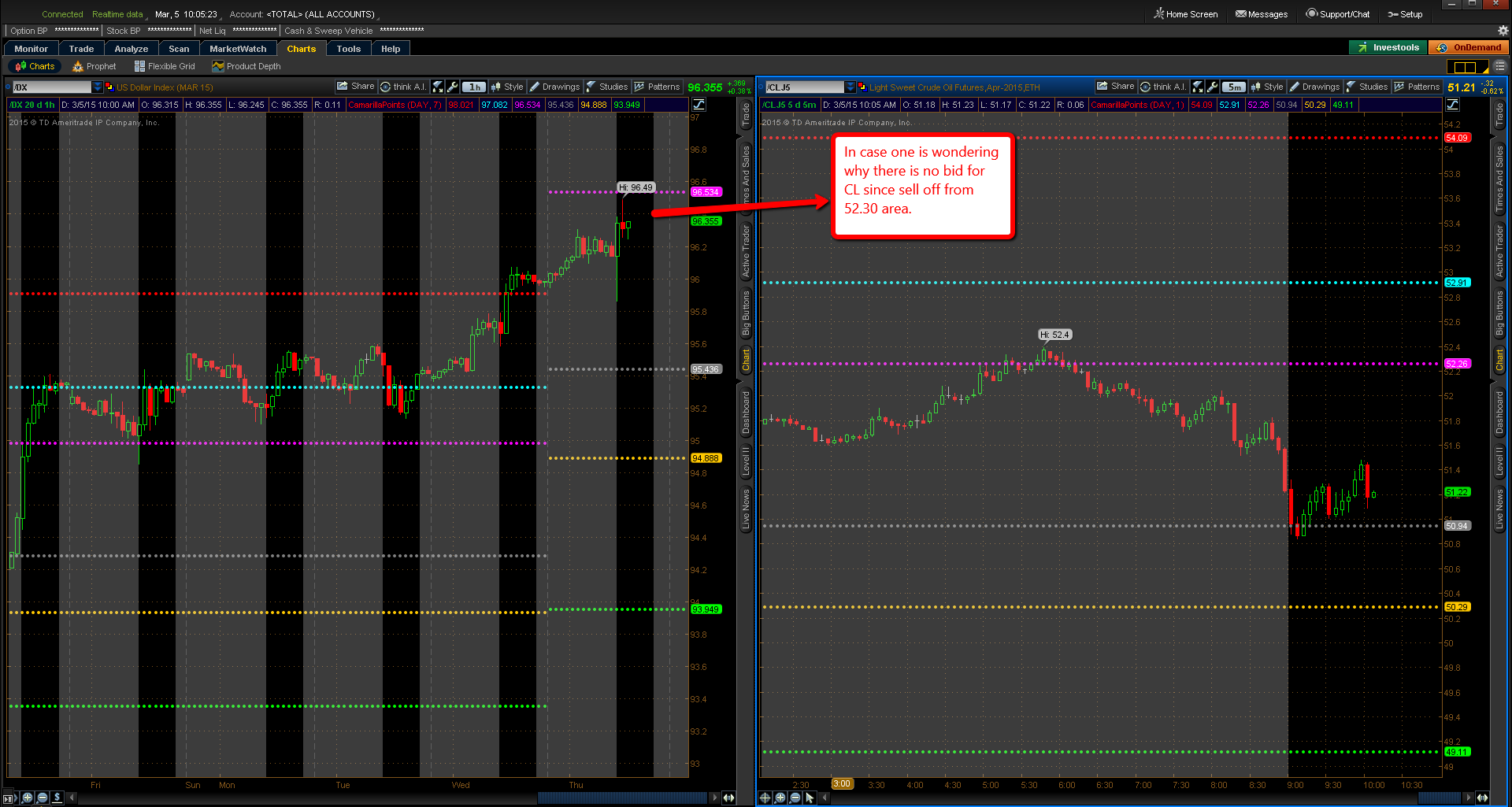Open Support/Chat
The width and height of the screenshot is (1512, 807).
1338,14
